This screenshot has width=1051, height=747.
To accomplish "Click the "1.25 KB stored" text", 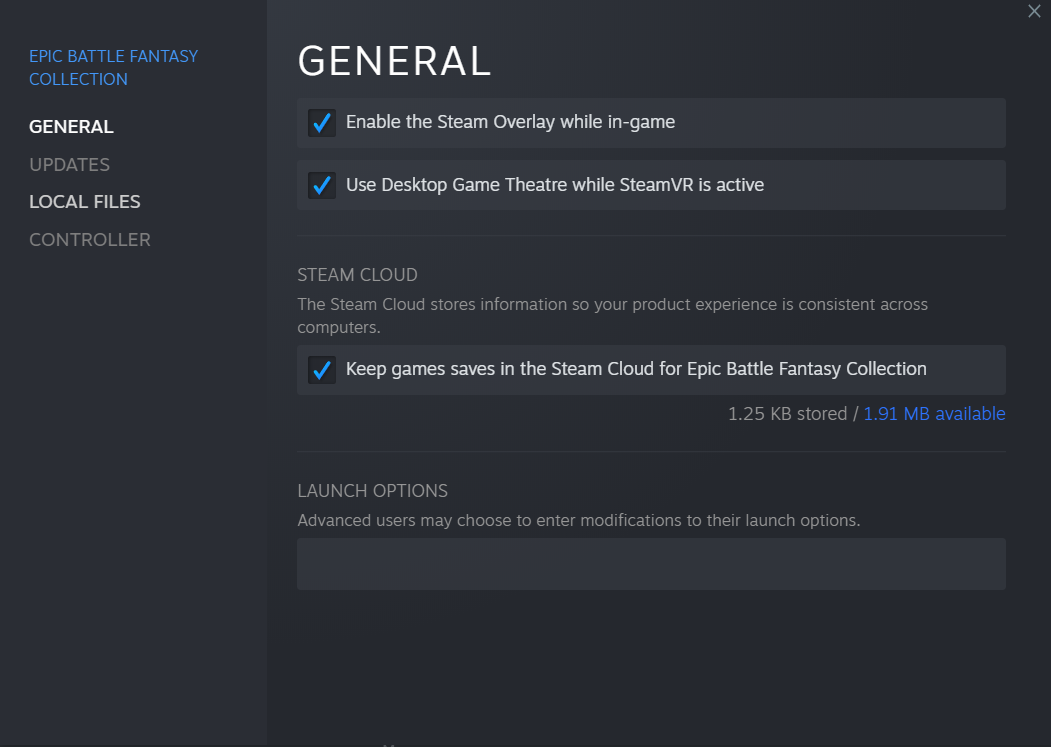I will [x=787, y=414].
